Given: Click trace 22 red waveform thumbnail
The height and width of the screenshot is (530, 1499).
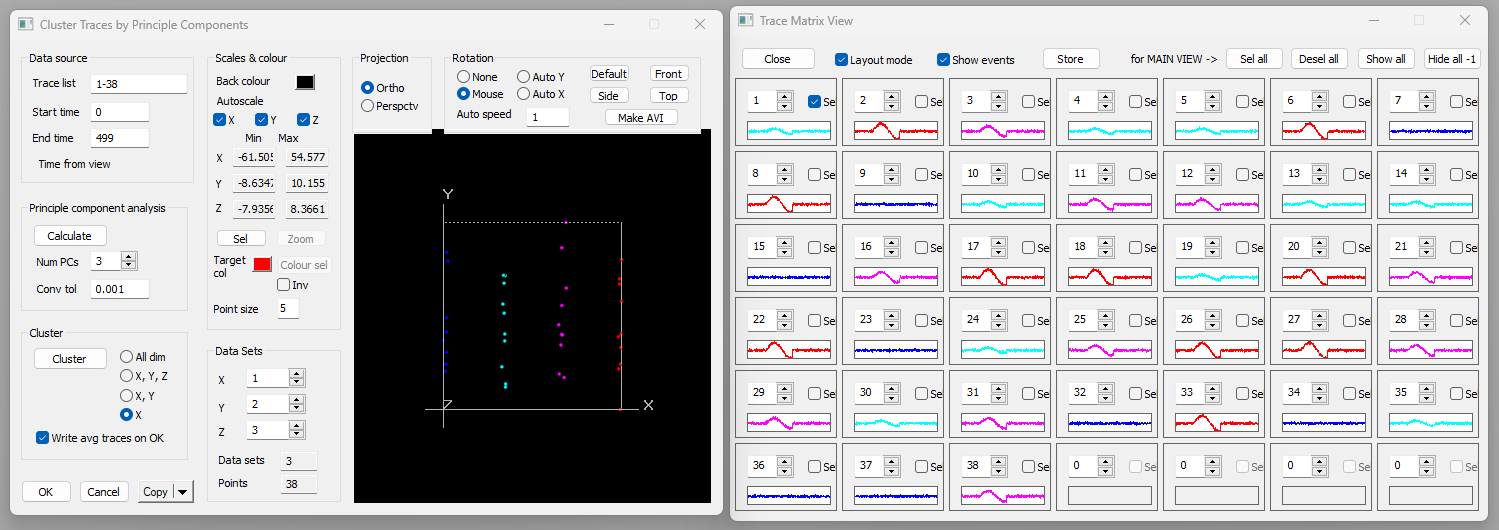Looking at the screenshot, I should coord(789,350).
